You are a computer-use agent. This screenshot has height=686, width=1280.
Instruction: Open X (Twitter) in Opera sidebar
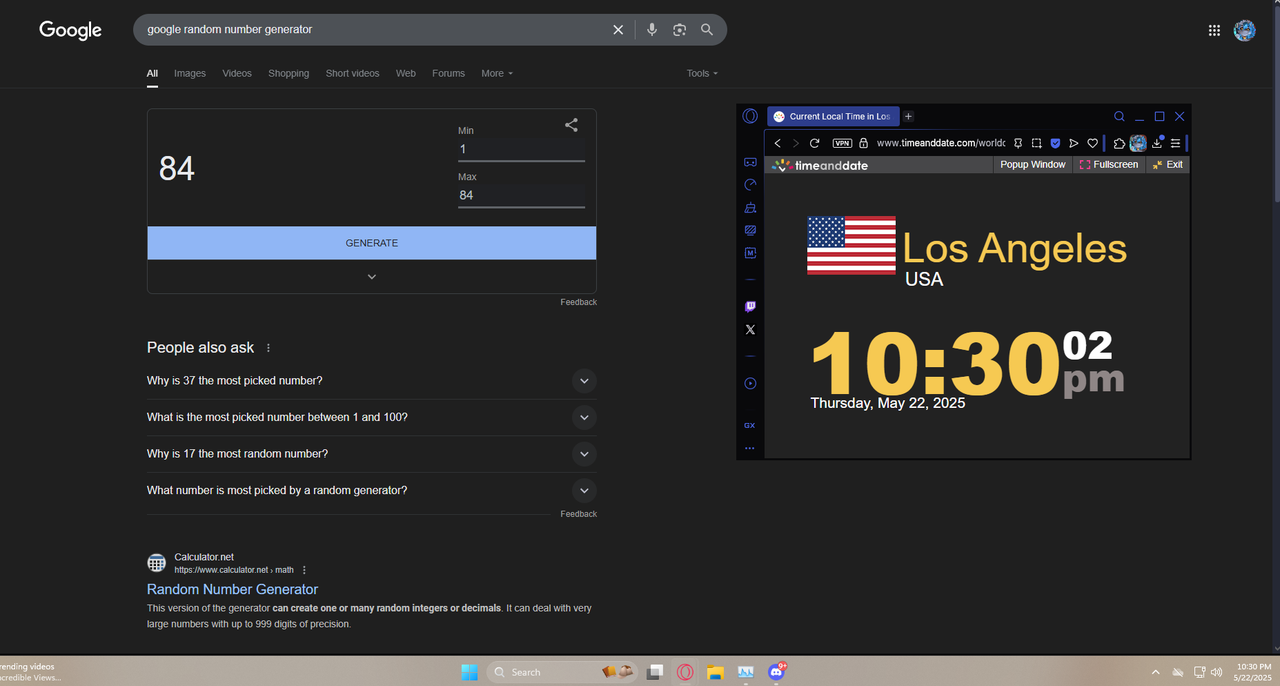(x=750, y=330)
